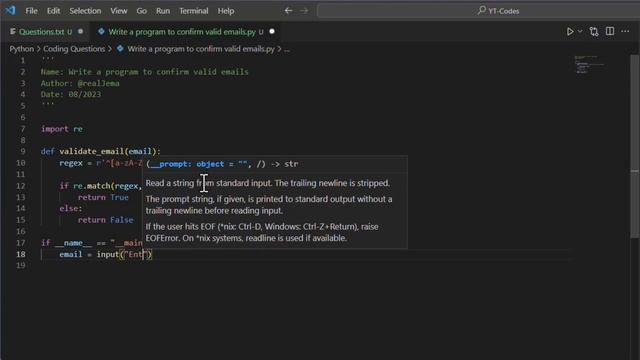Click the Python breadcrumb segment
This screenshot has height=360, width=640.
[x=22, y=49]
